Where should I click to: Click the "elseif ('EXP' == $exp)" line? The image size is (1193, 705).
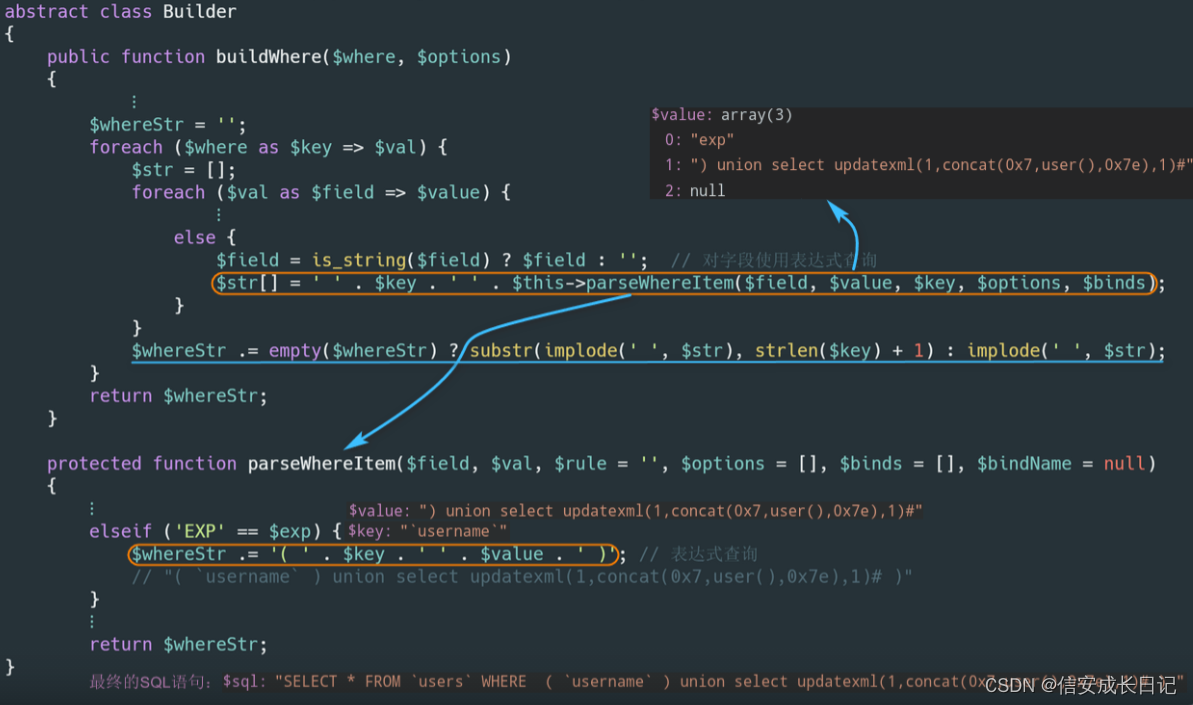(215, 531)
